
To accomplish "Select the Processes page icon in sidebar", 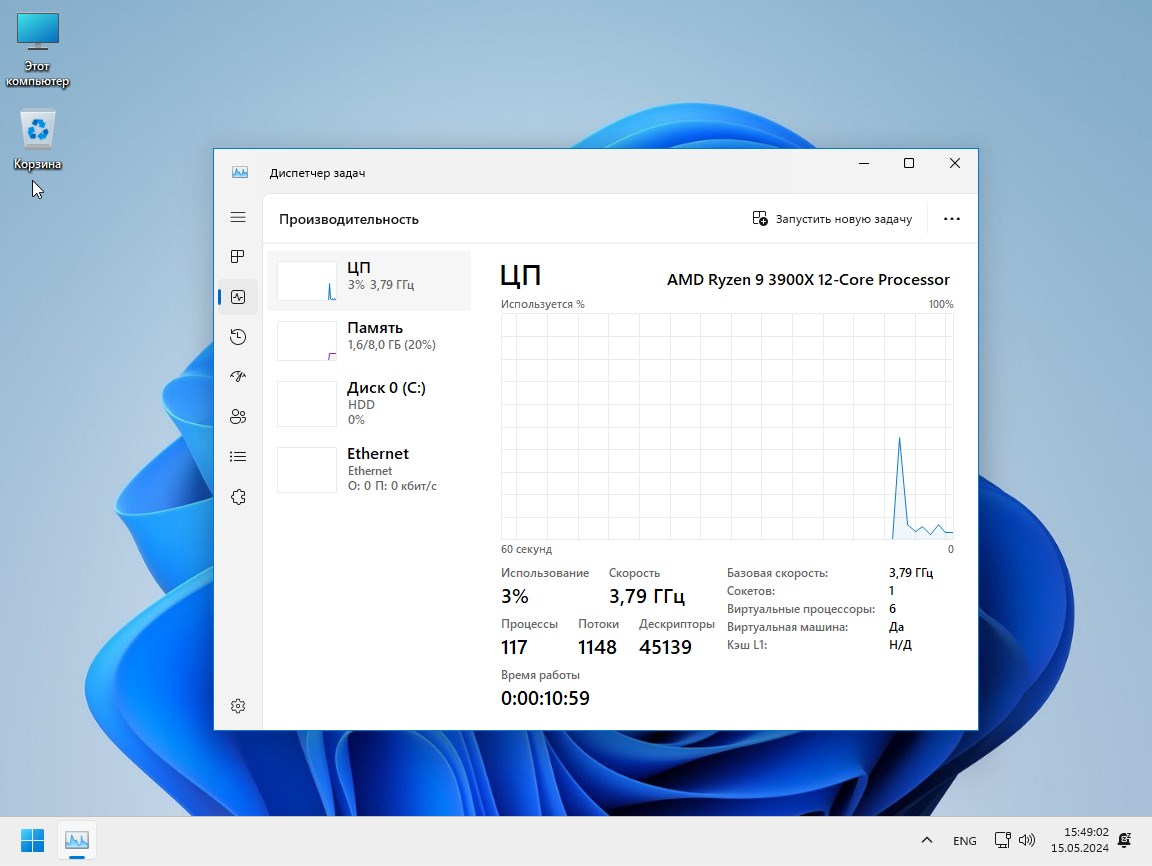I will click(x=238, y=256).
